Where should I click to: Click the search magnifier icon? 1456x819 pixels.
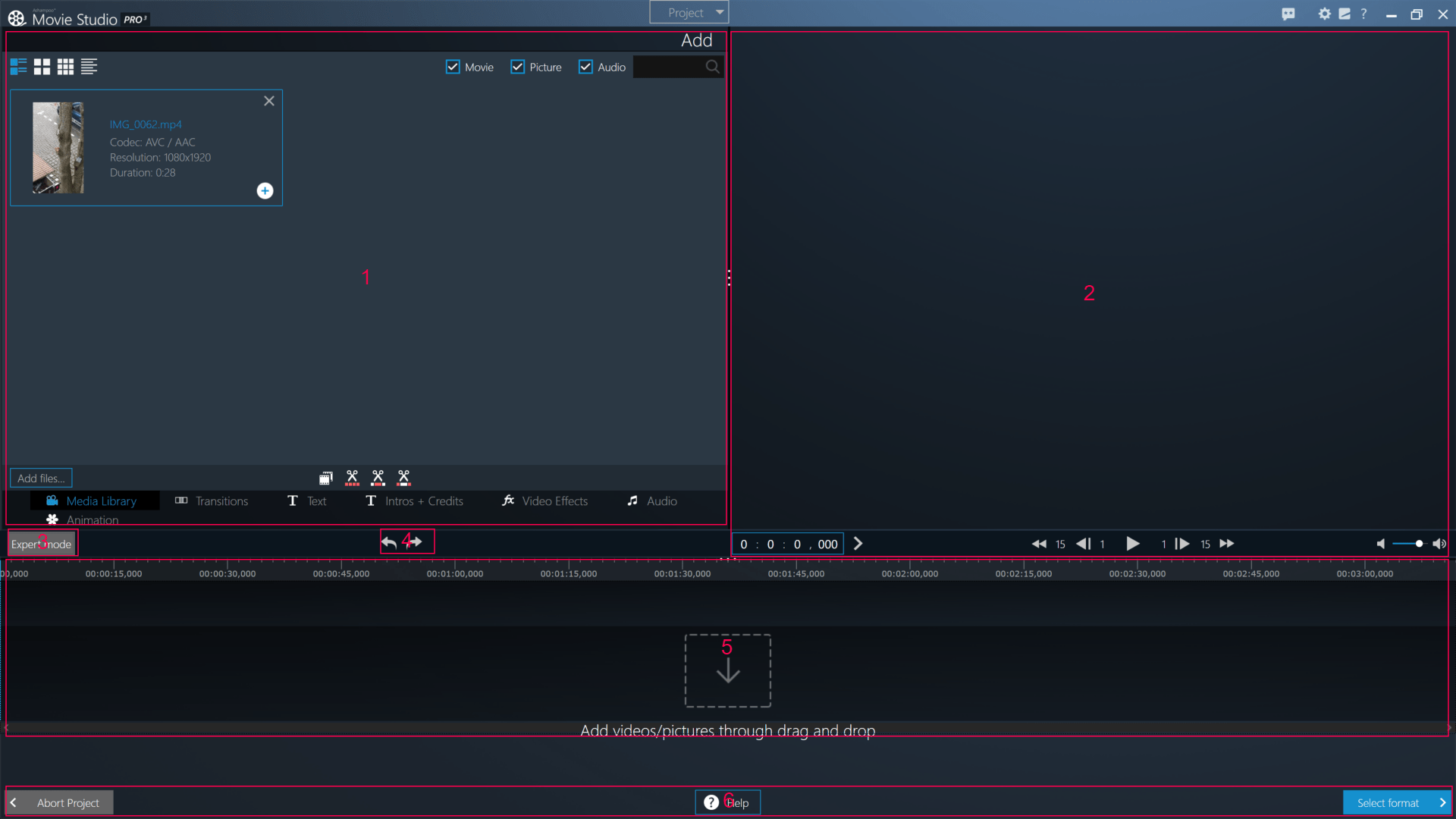coord(712,67)
